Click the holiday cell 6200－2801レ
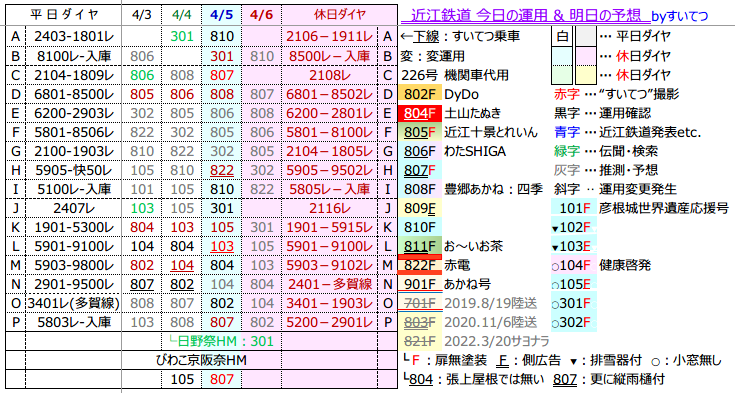 tap(330, 113)
